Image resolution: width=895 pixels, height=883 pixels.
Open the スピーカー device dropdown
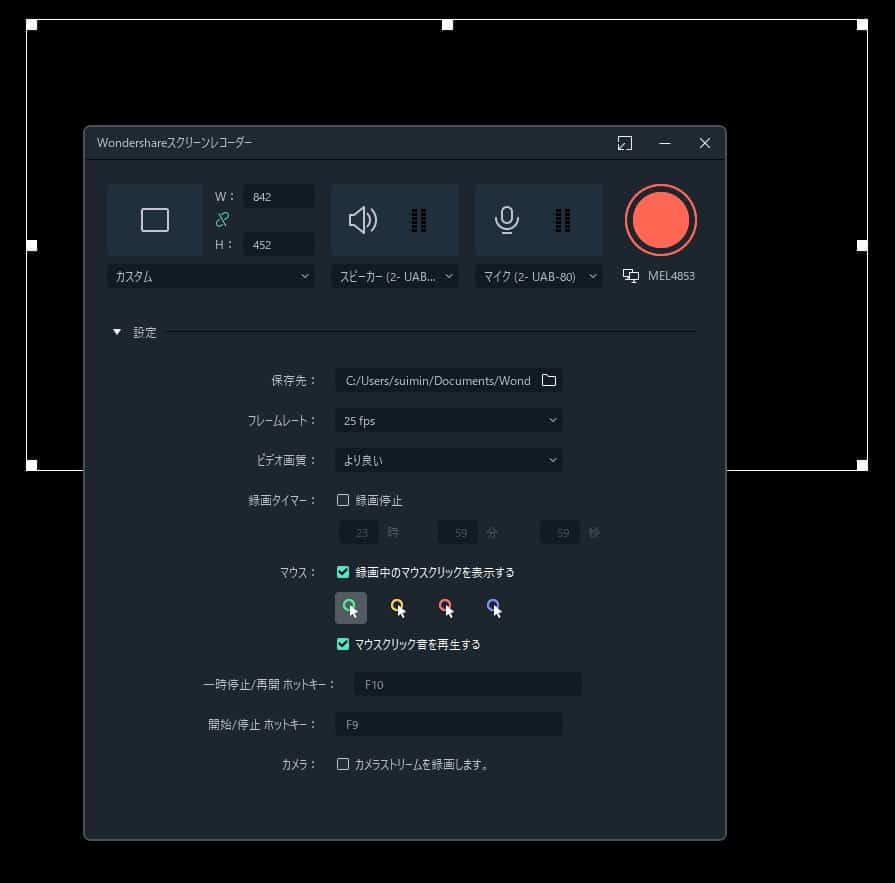(x=394, y=276)
